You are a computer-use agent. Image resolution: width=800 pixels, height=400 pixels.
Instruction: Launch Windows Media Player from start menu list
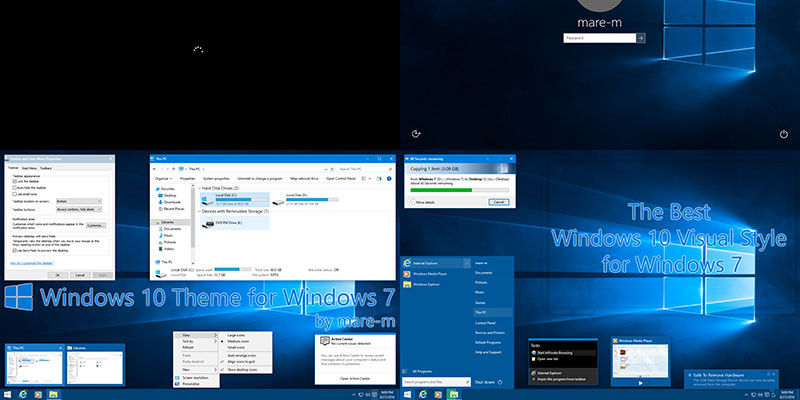(430, 274)
